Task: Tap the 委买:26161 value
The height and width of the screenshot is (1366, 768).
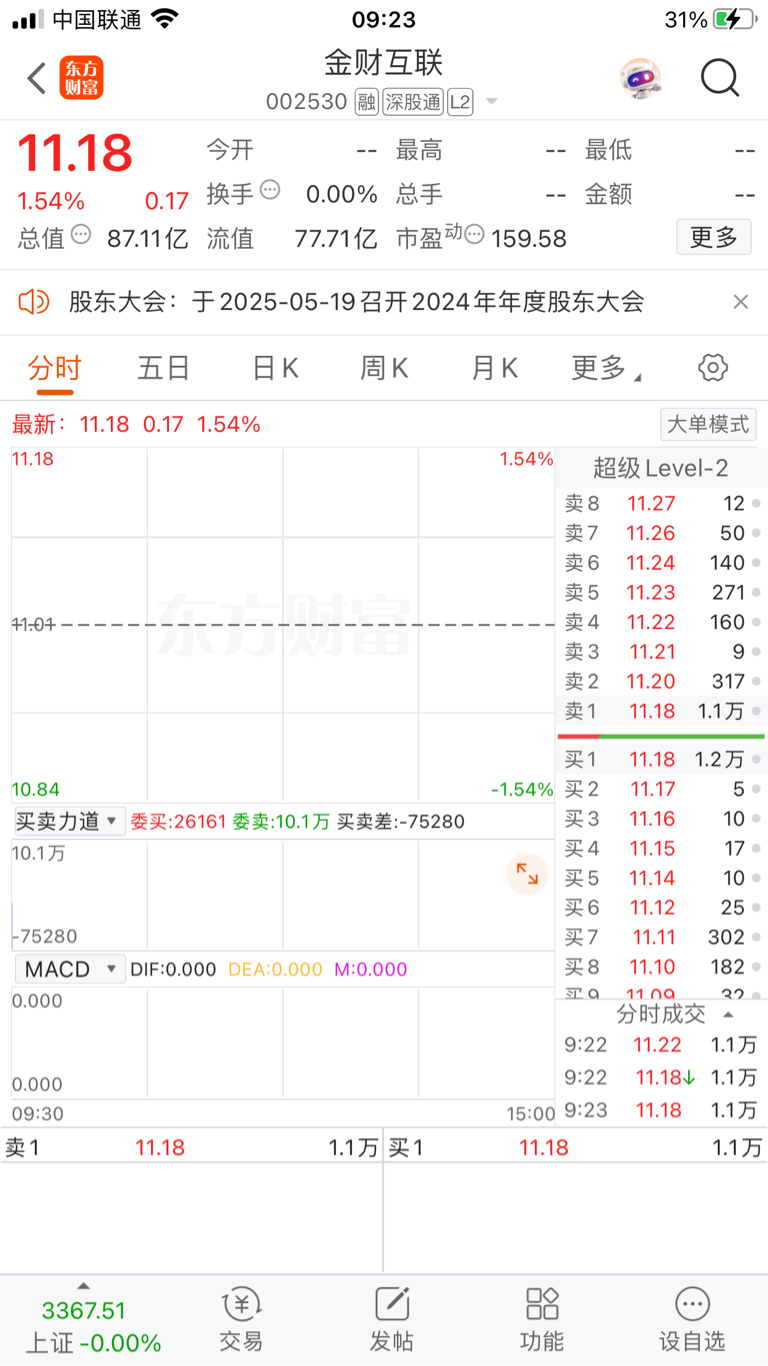Action: point(179,822)
